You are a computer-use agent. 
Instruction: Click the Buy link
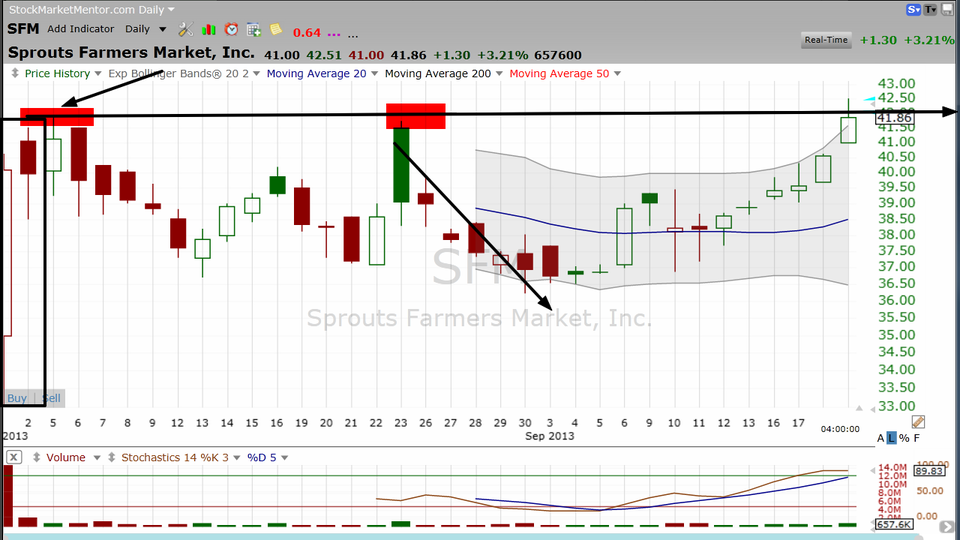[x=17, y=398]
